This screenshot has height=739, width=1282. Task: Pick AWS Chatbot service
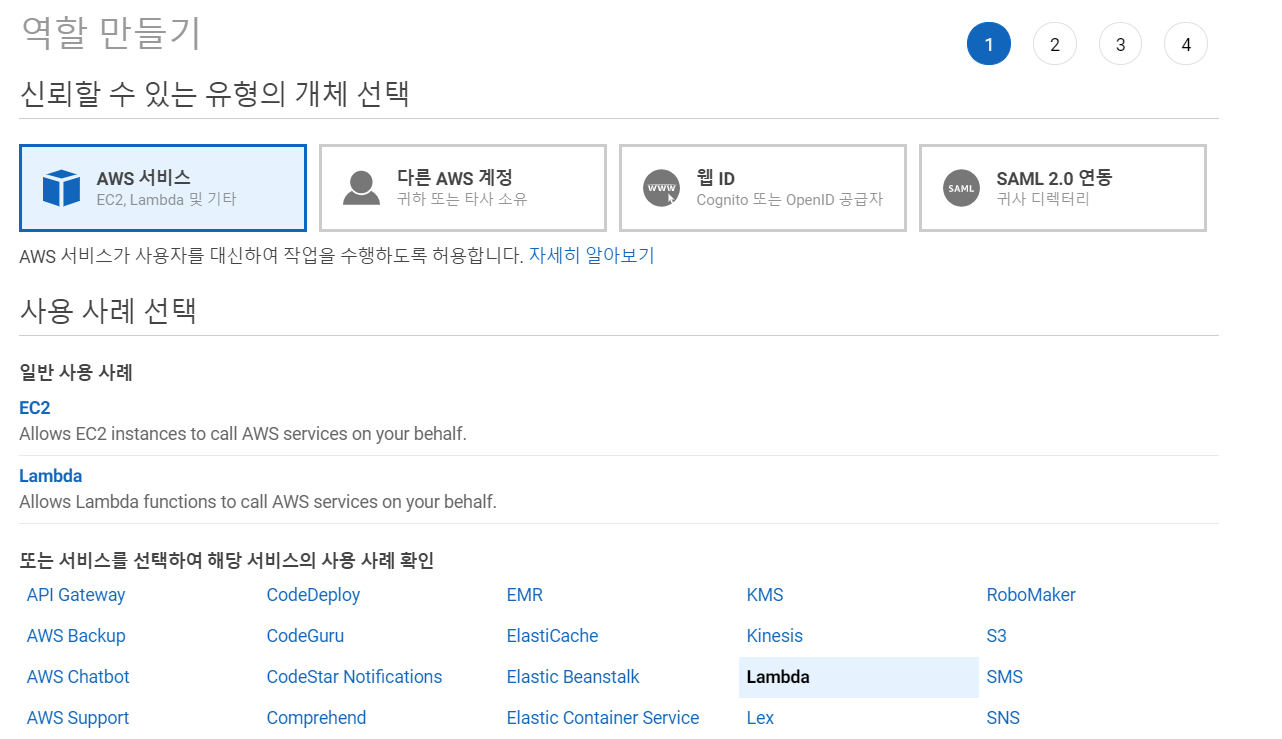tap(78, 677)
